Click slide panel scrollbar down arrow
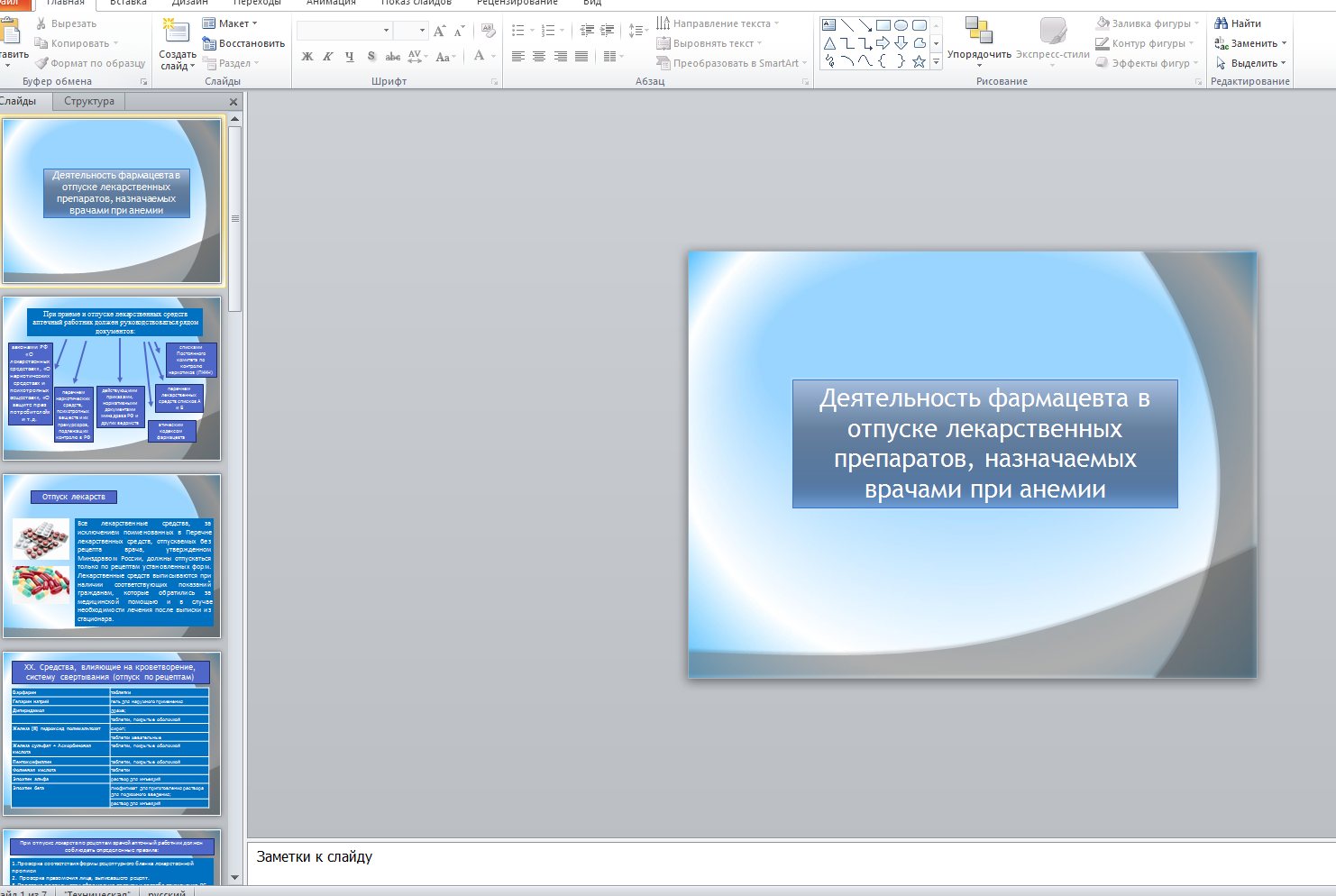The width and height of the screenshot is (1336, 896). click(x=234, y=877)
